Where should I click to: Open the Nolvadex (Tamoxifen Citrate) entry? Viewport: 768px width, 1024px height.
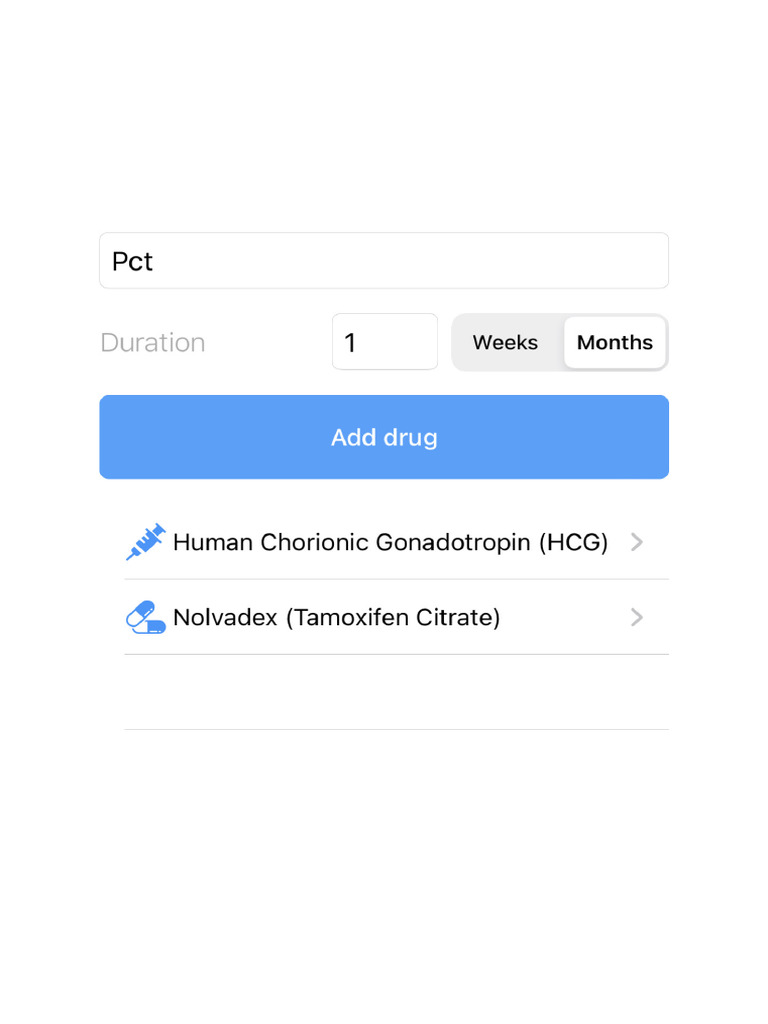[336, 617]
